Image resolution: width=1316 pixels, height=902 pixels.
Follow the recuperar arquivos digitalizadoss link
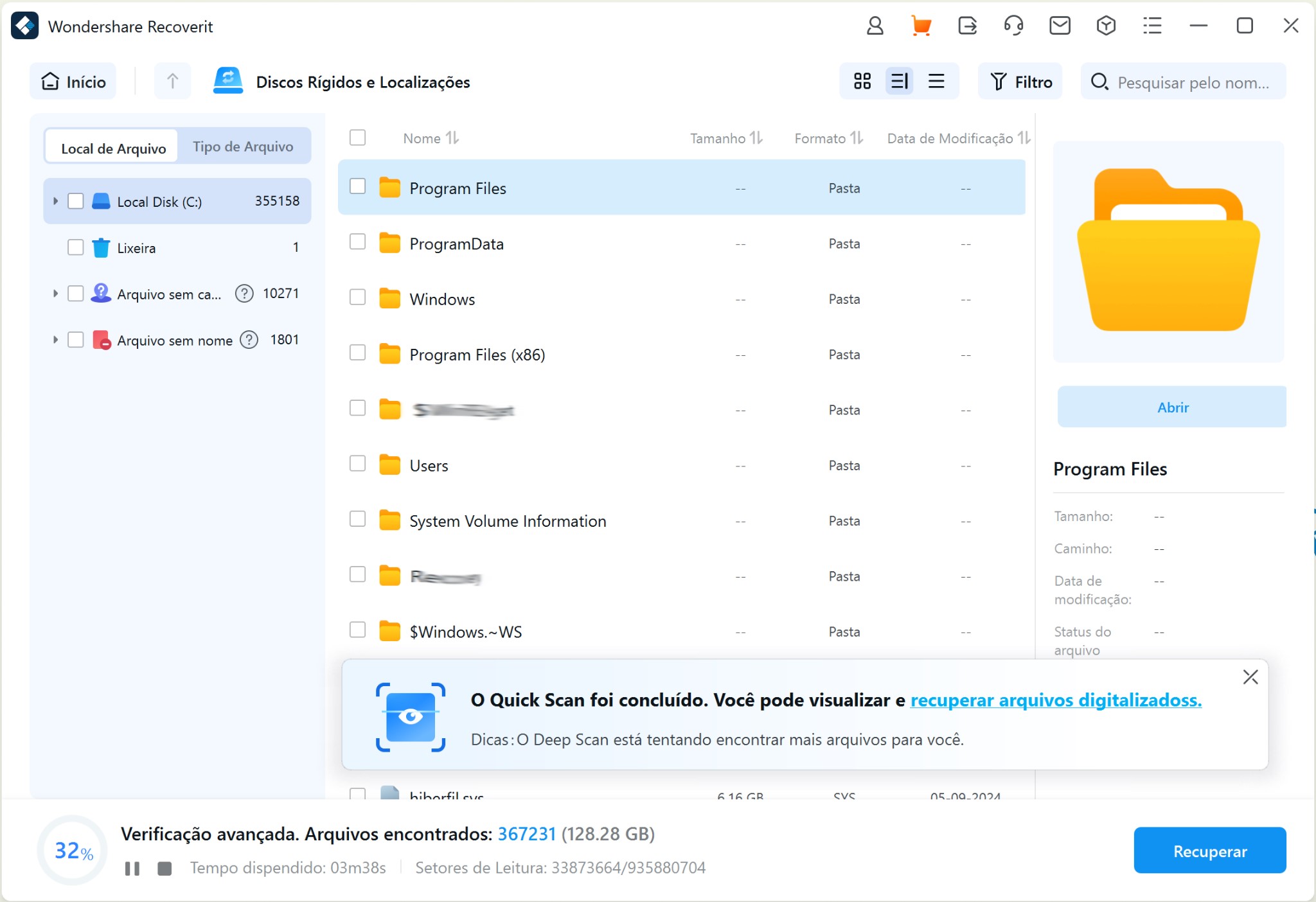[x=1056, y=700]
